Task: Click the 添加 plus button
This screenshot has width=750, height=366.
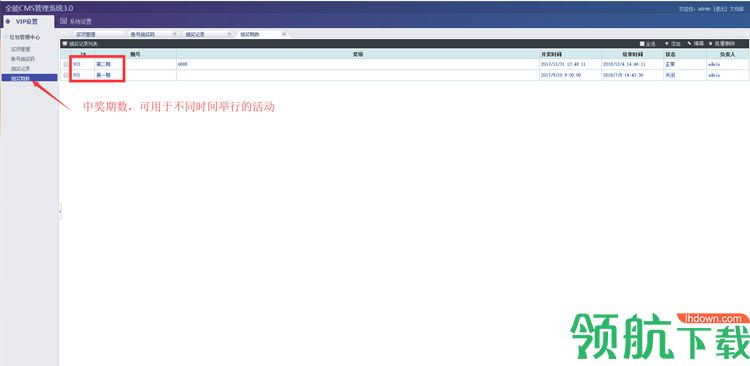Action: click(672, 44)
